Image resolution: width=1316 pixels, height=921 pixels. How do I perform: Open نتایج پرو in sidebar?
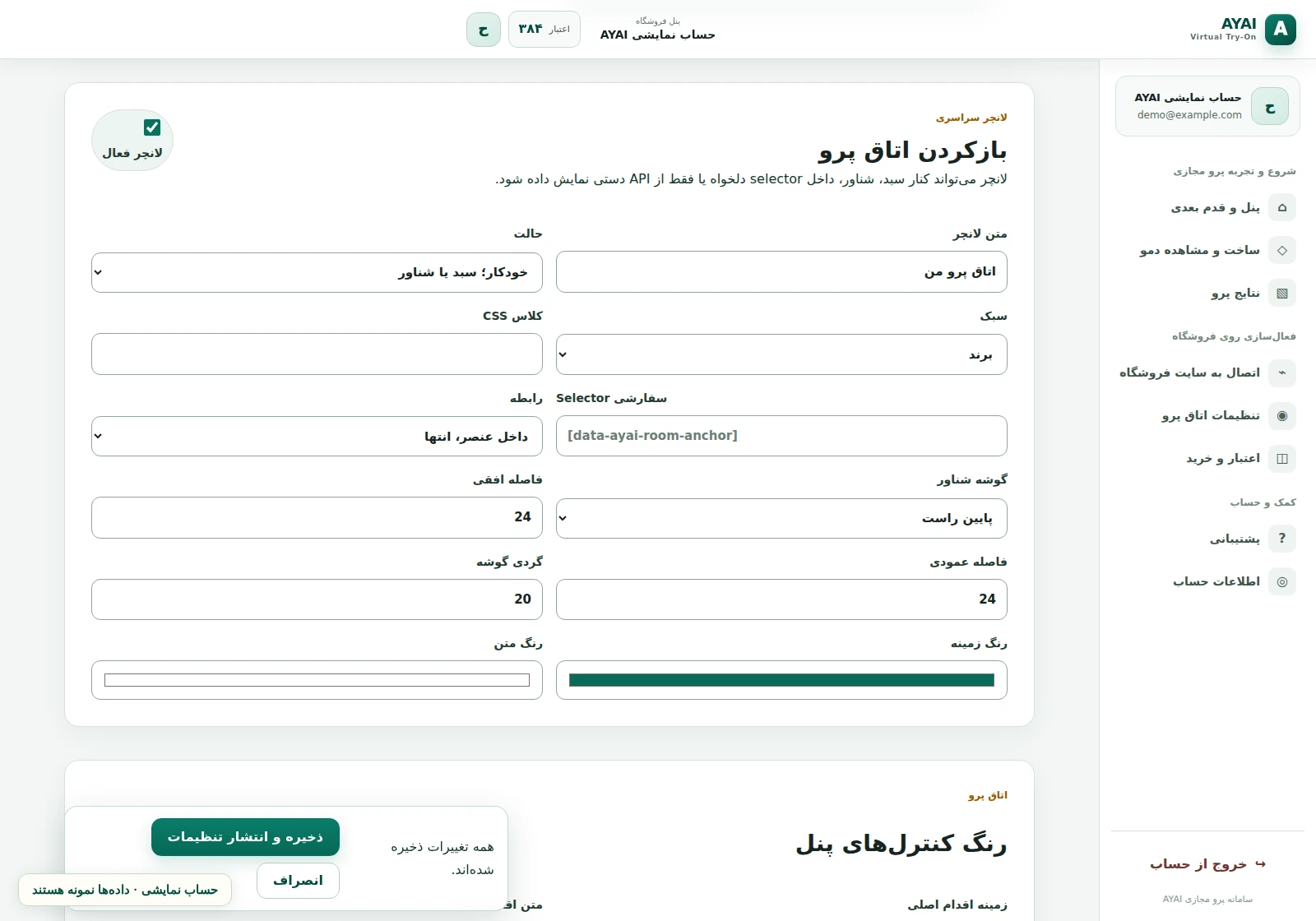(1207, 293)
